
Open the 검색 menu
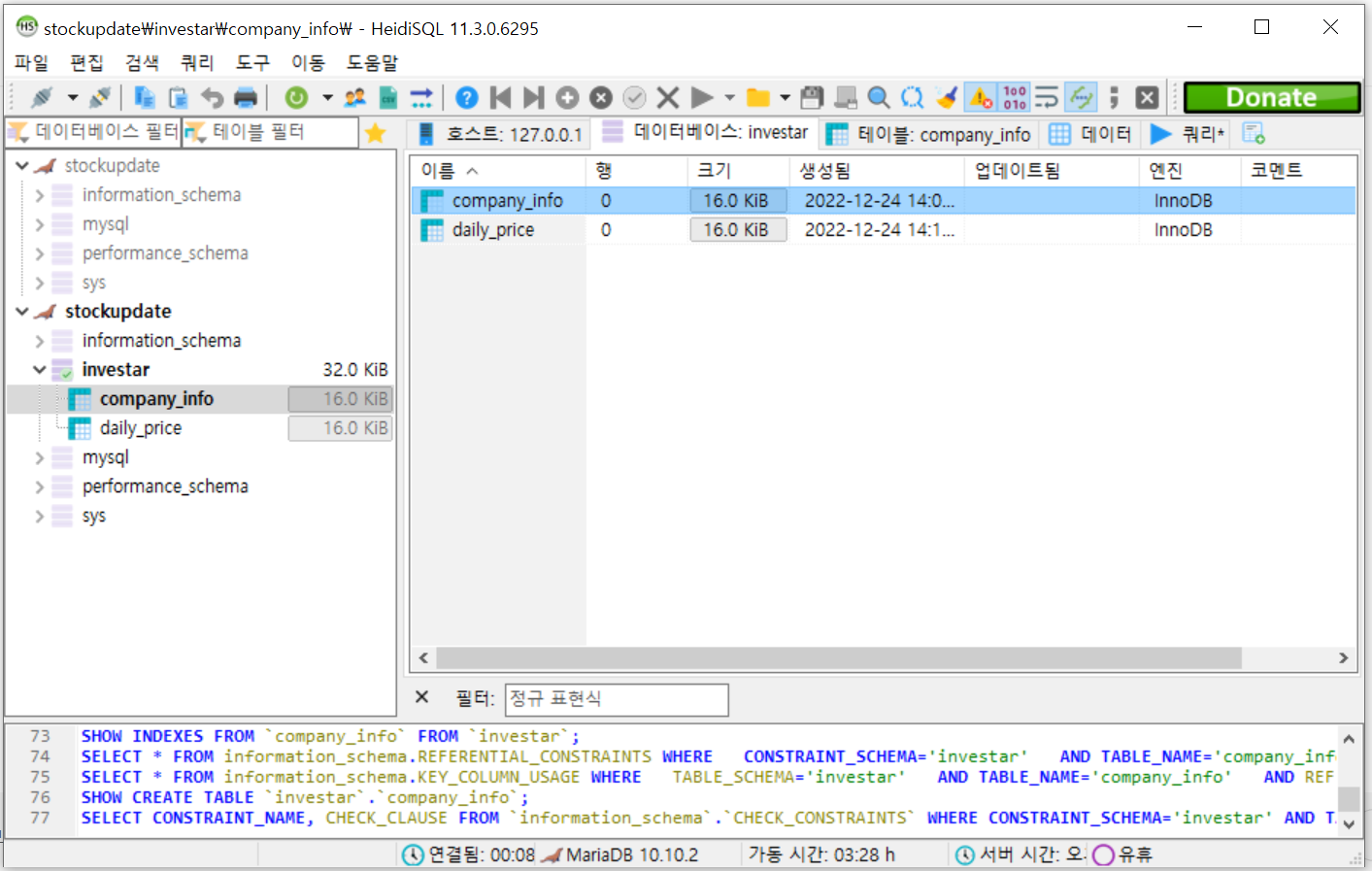142,62
